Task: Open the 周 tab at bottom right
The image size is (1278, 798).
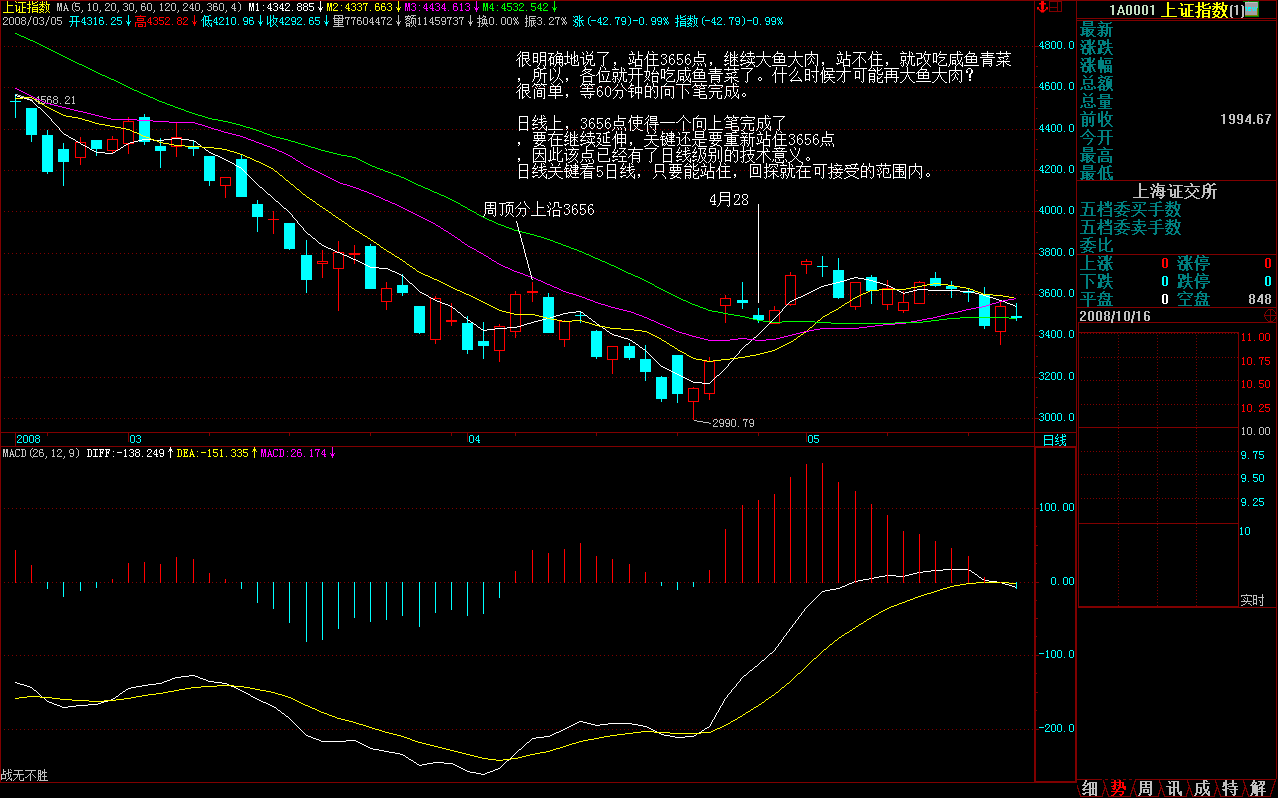Action: tap(1145, 788)
